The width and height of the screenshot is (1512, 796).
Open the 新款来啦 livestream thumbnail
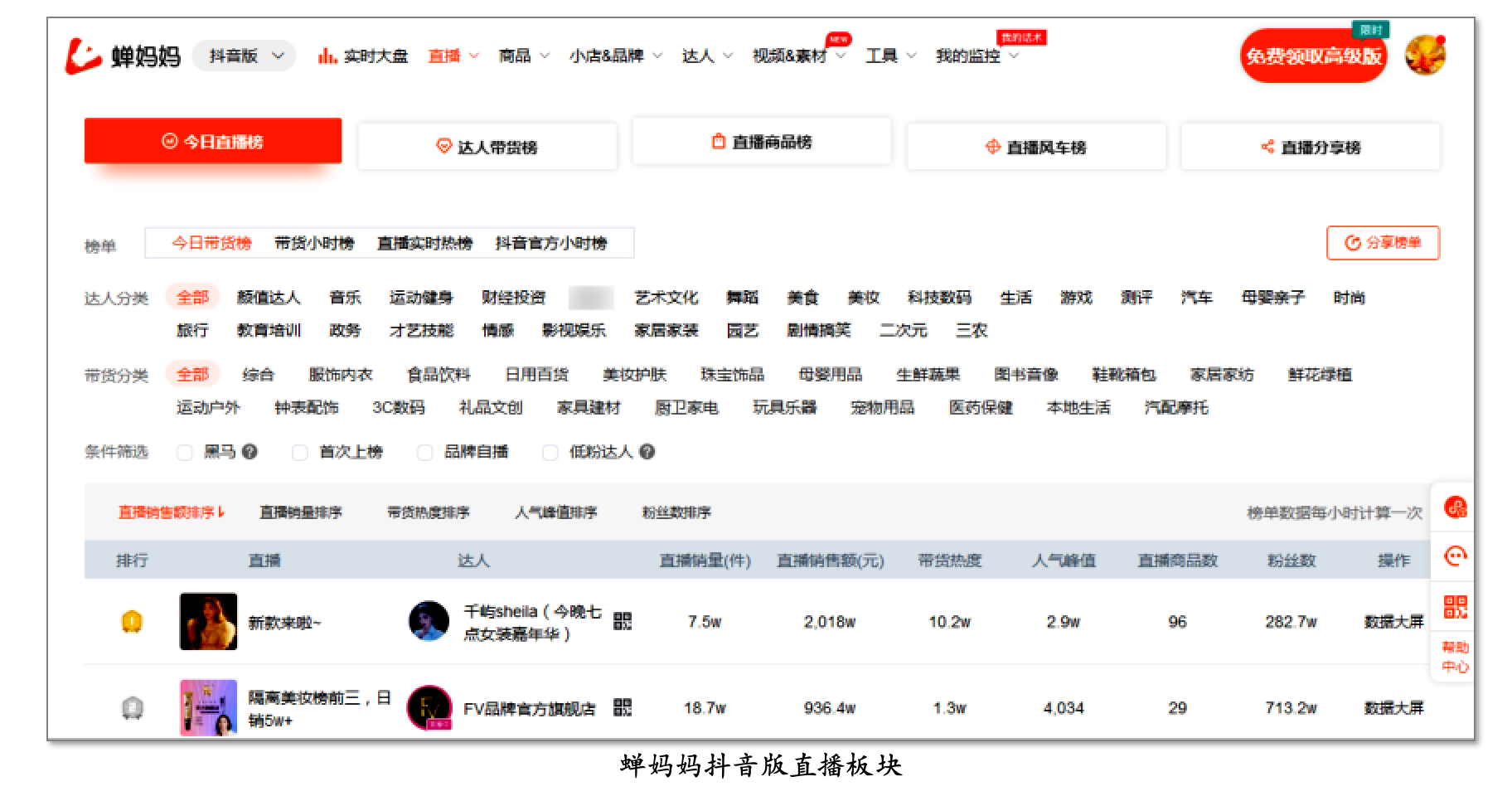[208, 621]
